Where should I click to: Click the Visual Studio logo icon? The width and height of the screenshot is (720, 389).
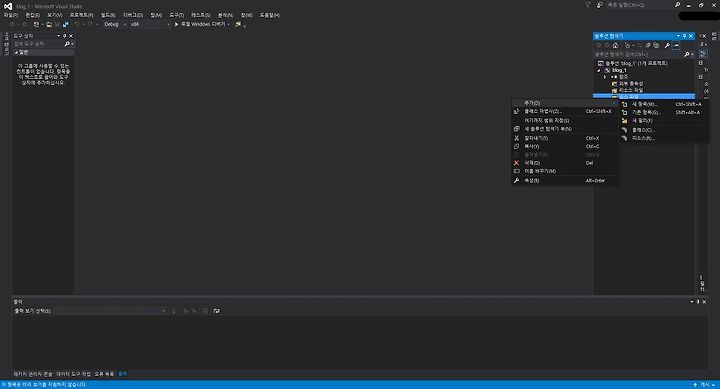8,6
